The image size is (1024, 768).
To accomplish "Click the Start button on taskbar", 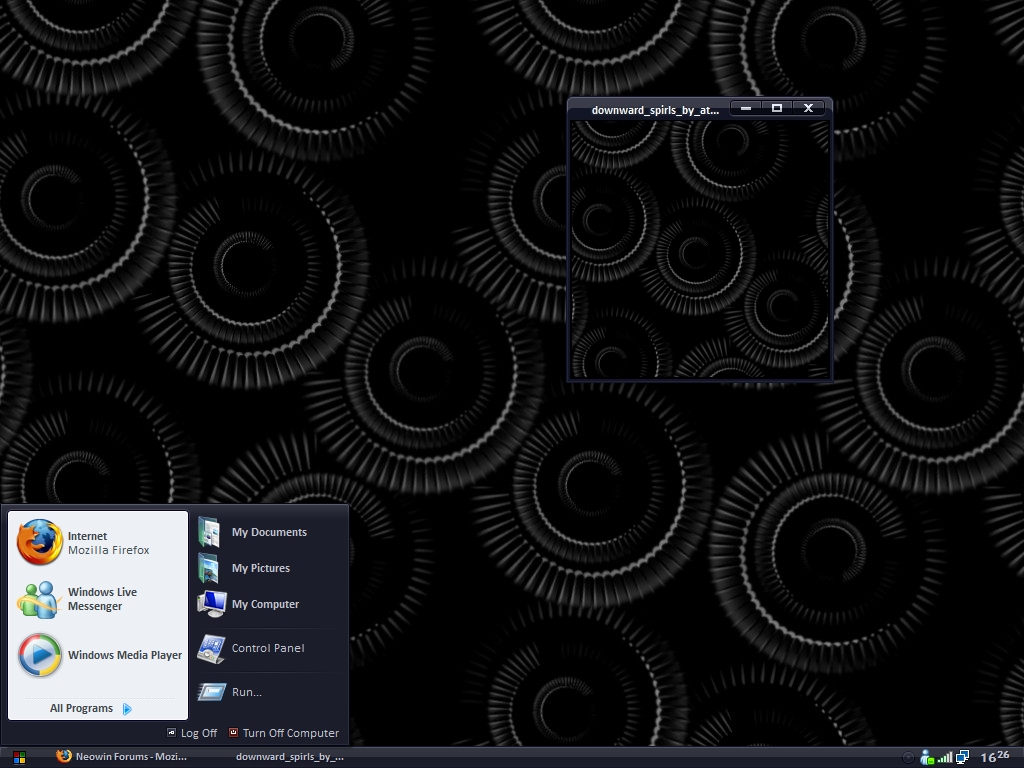I will 19,757.
